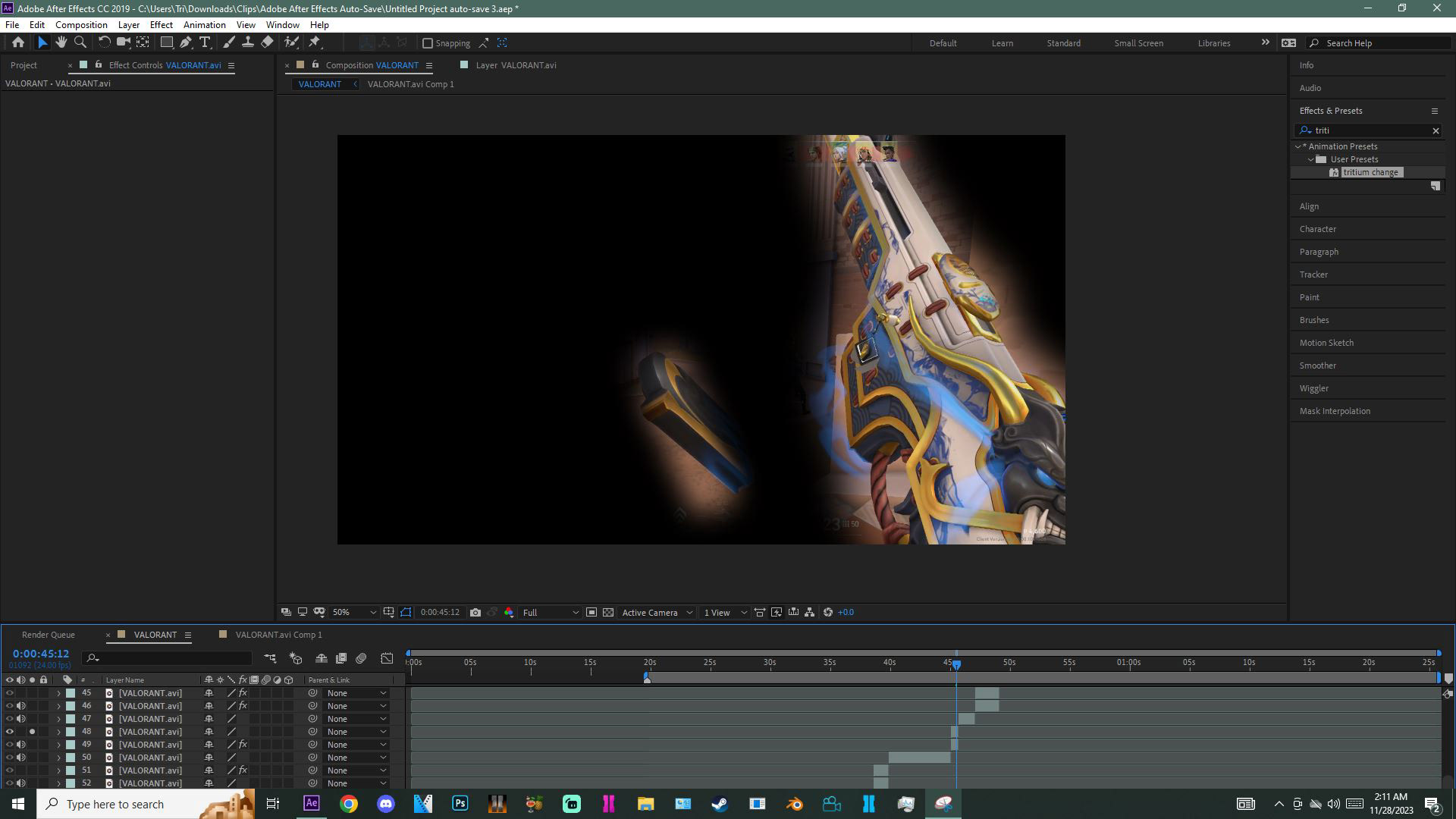
Task: Select the Horizontal Type tool
Action: tap(205, 42)
